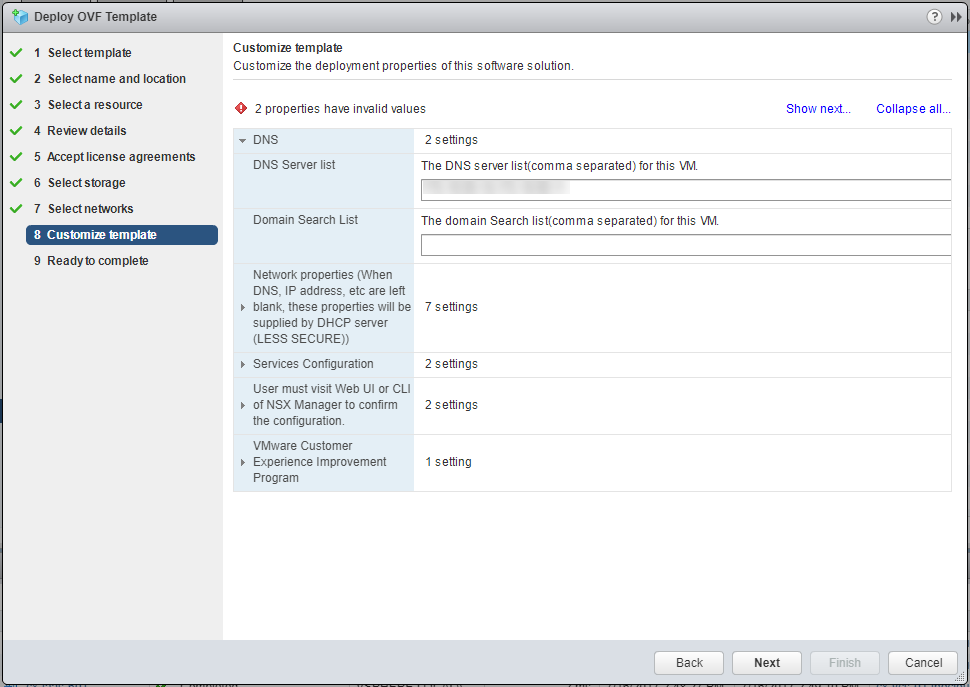Expand the NSX Manager confirmation section

point(243,405)
